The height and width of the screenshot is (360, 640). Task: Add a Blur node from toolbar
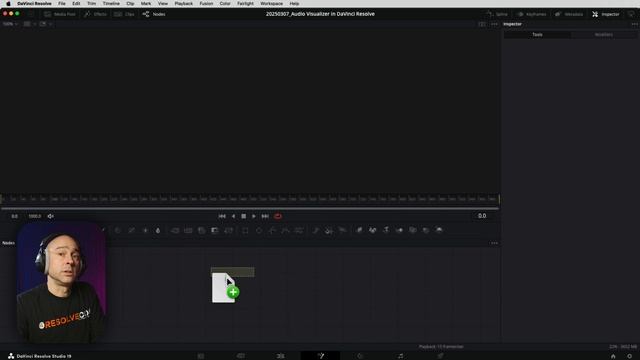pyautogui.click(x=158, y=231)
